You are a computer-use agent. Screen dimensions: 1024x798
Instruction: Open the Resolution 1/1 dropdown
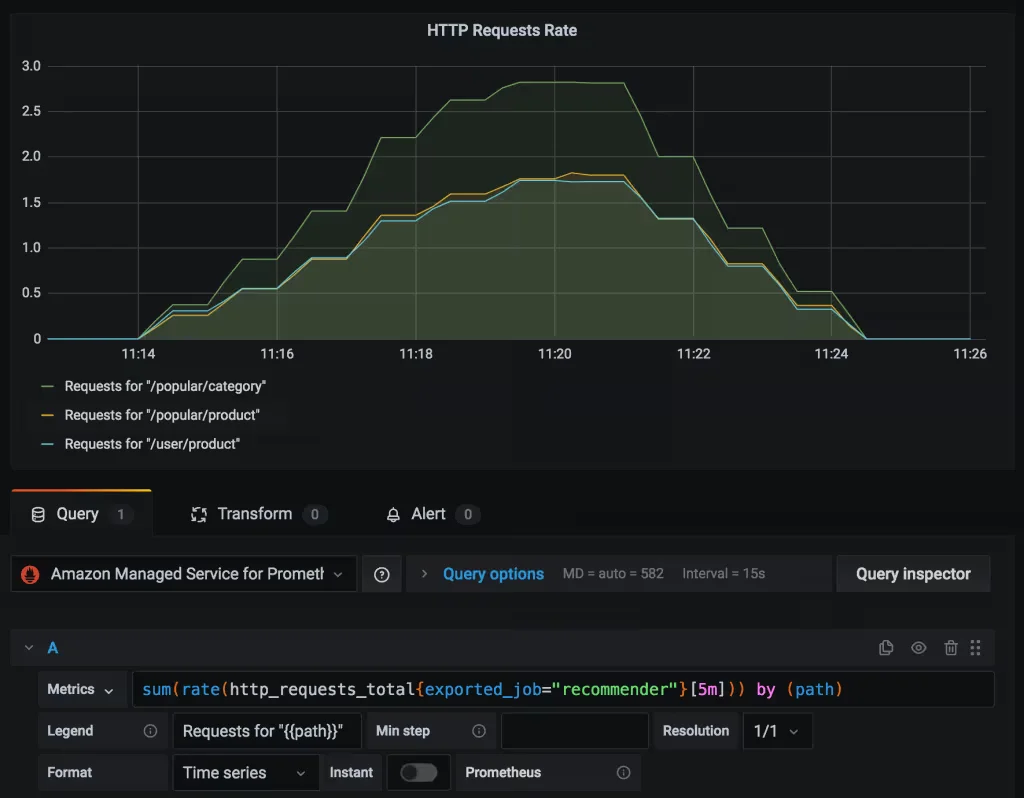tap(778, 730)
